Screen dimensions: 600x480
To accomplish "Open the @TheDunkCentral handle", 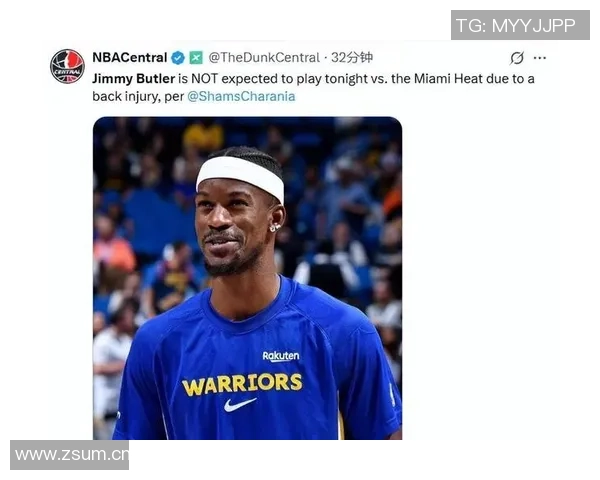I will pos(264,57).
